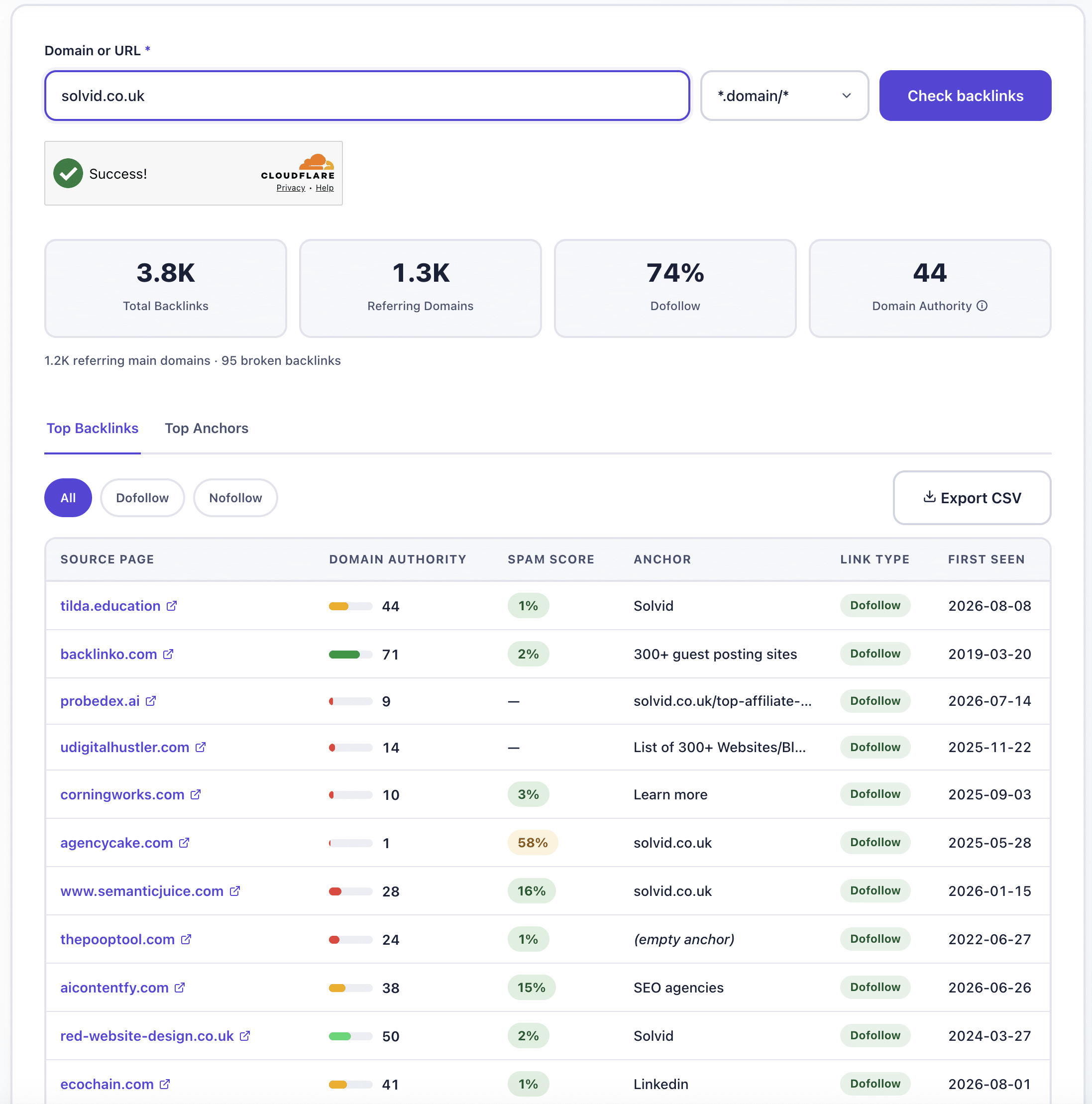Open the aicontentfy.com source link
The height and width of the screenshot is (1104, 1092).
point(114,988)
